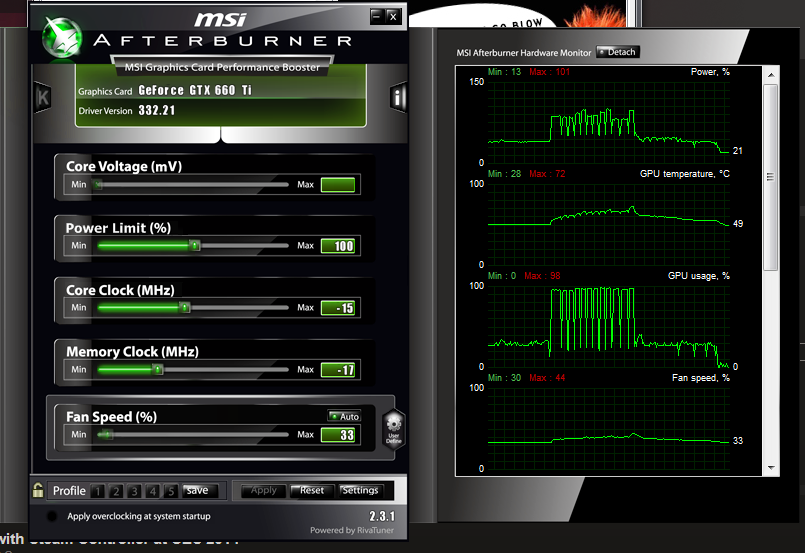The width and height of the screenshot is (807, 554).
Task: Click the Reset button
Action: pos(312,491)
